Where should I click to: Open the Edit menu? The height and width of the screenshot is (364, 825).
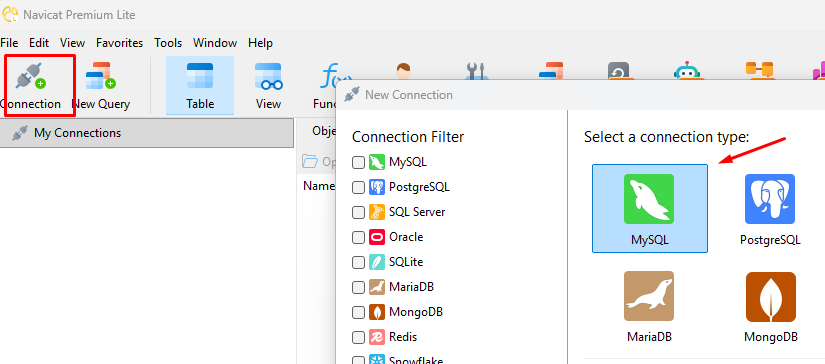[x=39, y=43]
